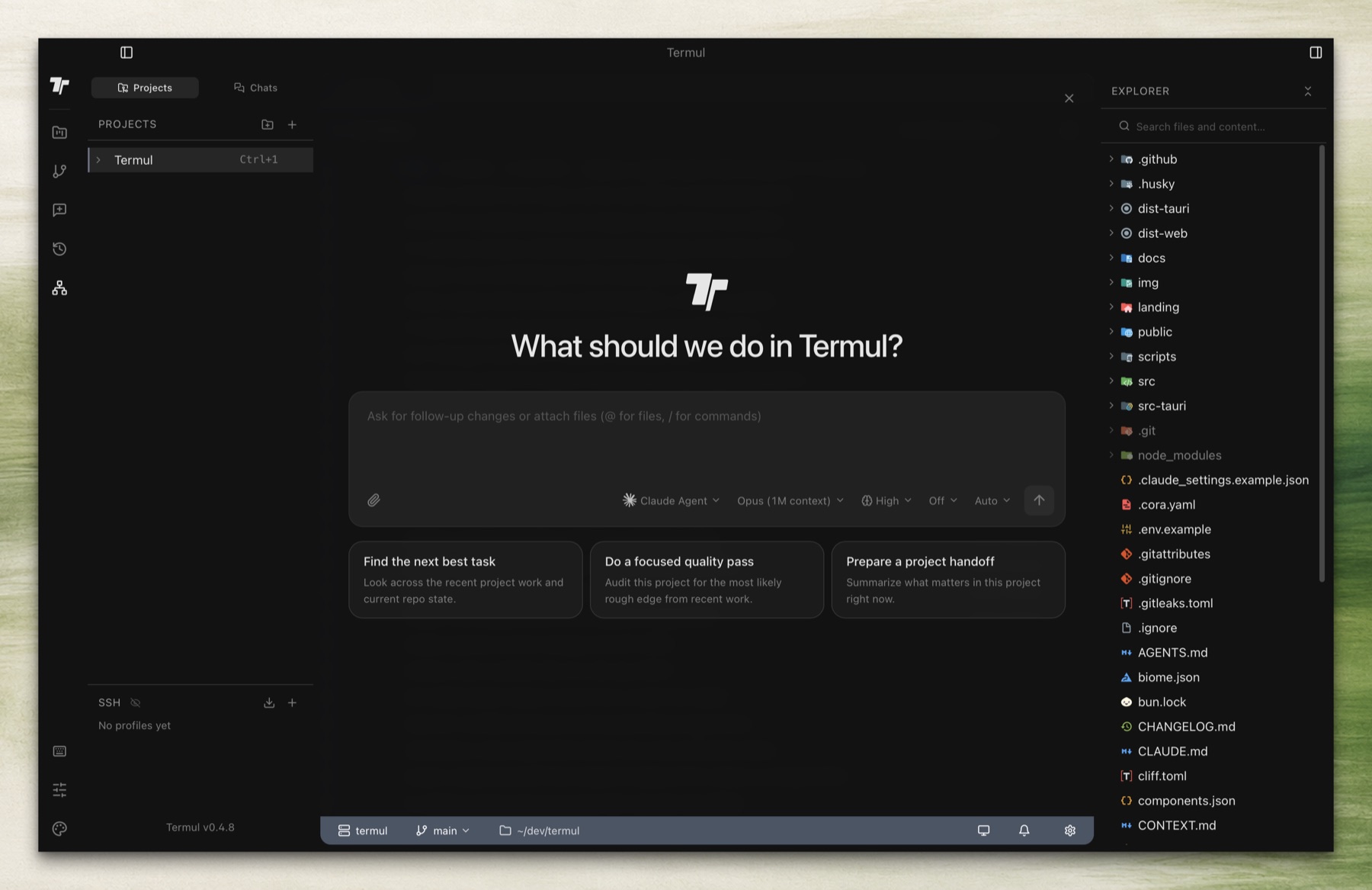Open the Opus (1M context) model dropdown

[790, 500]
